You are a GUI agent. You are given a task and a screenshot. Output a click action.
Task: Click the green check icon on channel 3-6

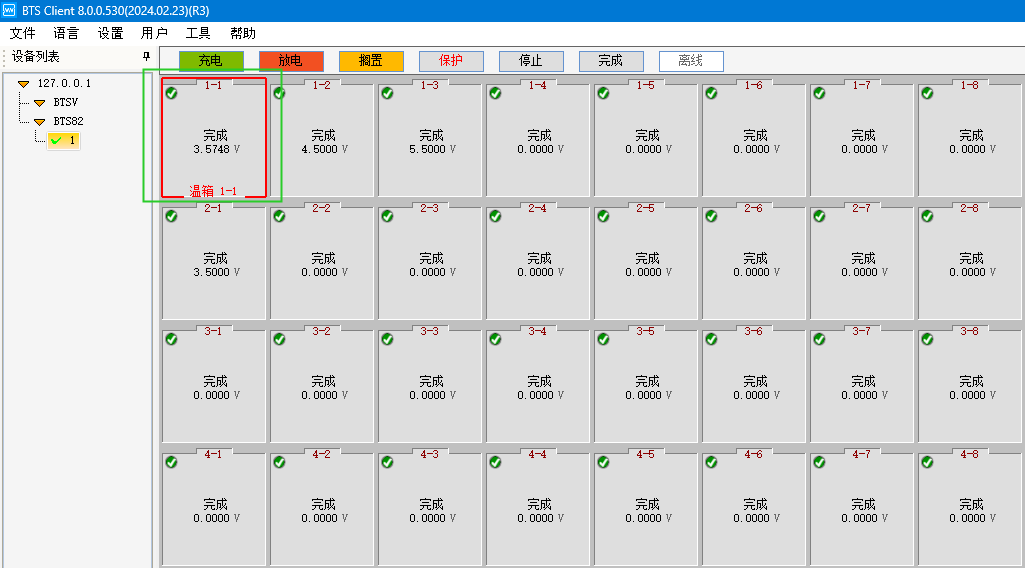[711, 339]
